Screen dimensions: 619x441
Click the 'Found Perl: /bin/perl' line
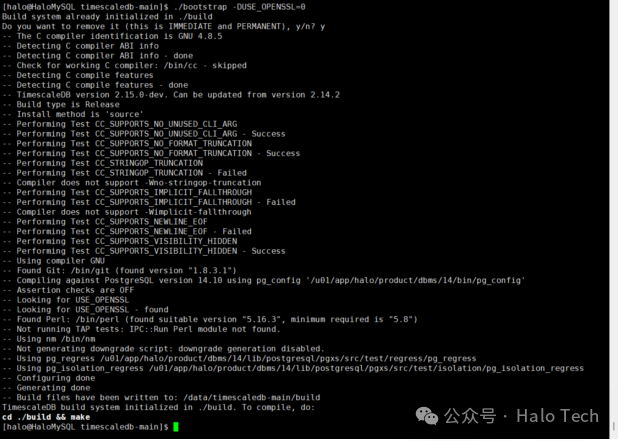tap(210, 319)
